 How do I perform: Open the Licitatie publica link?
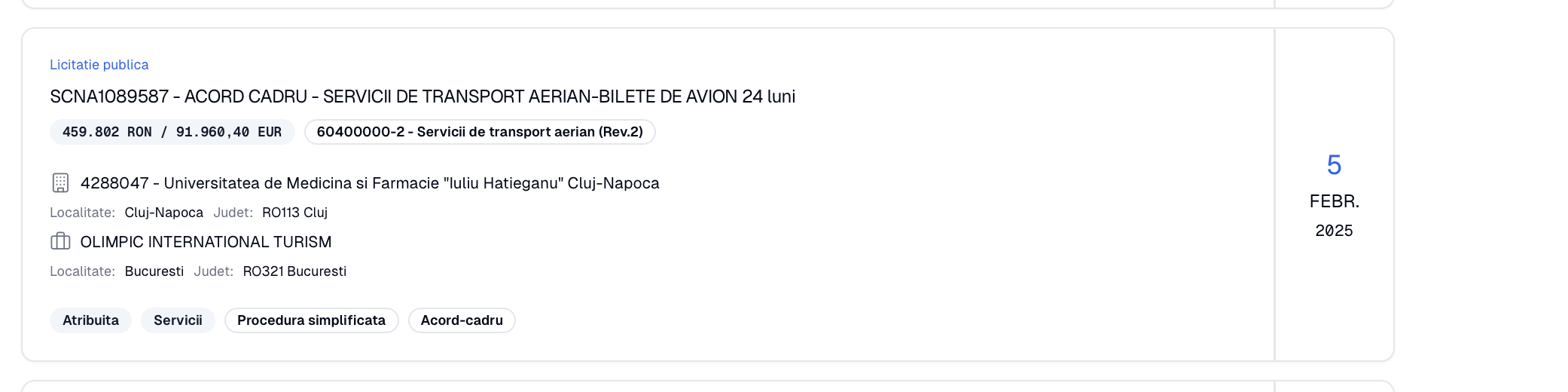pyautogui.click(x=99, y=65)
